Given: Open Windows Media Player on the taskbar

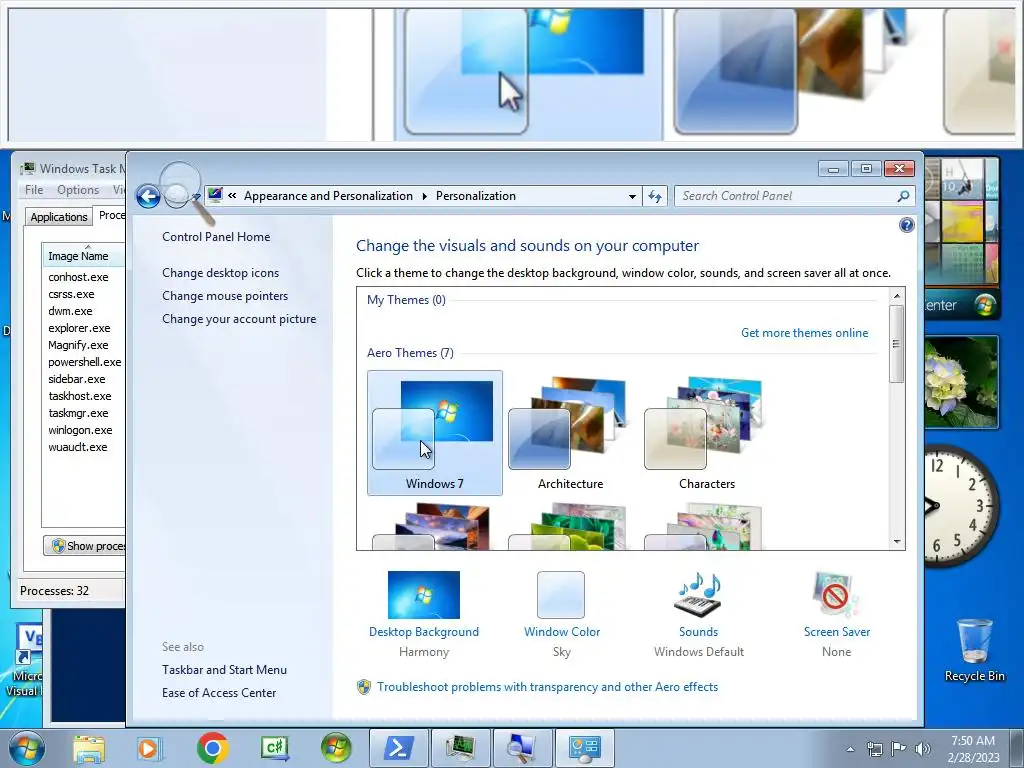Looking at the screenshot, I should [x=150, y=748].
